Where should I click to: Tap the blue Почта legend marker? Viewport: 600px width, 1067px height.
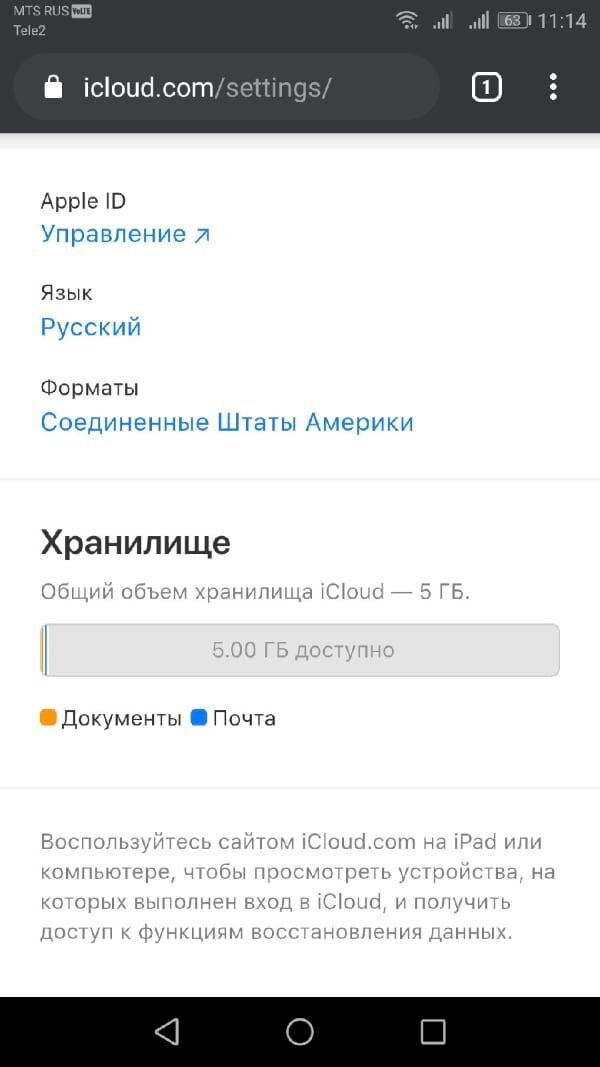(196, 717)
